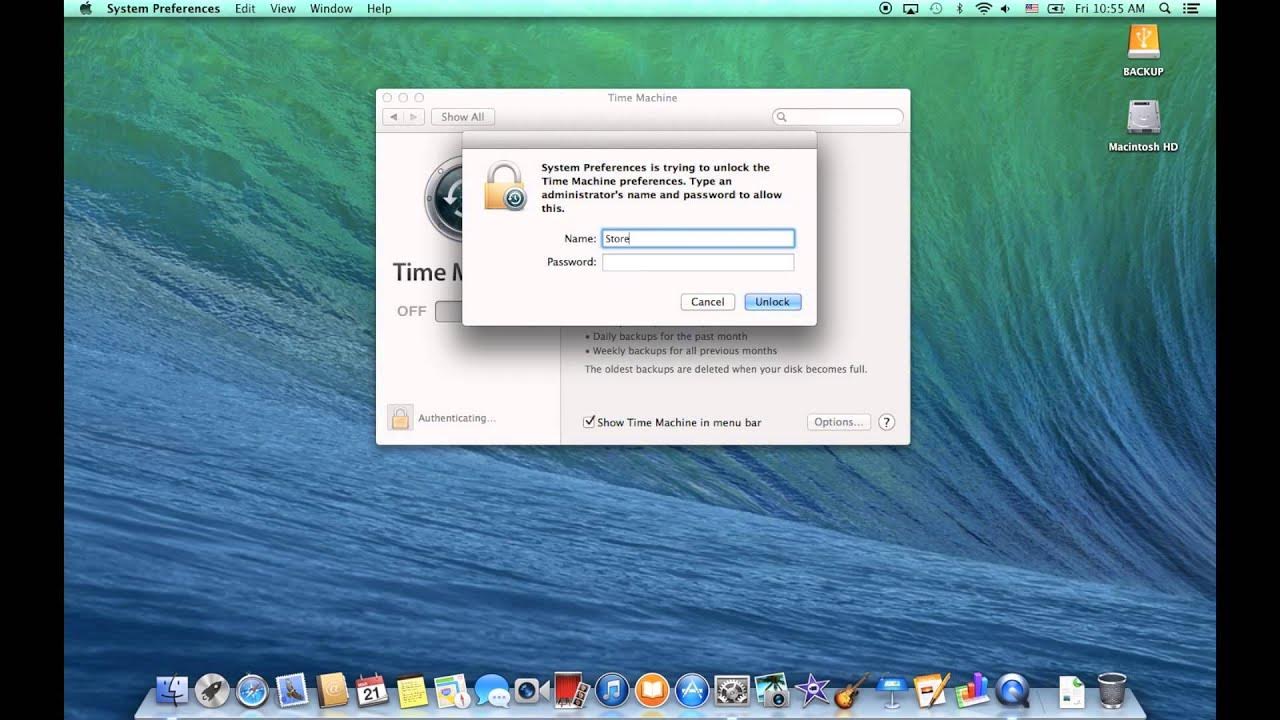Open BACKUP drive on desktop
This screenshot has width=1280, height=720.
[x=1143, y=50]
